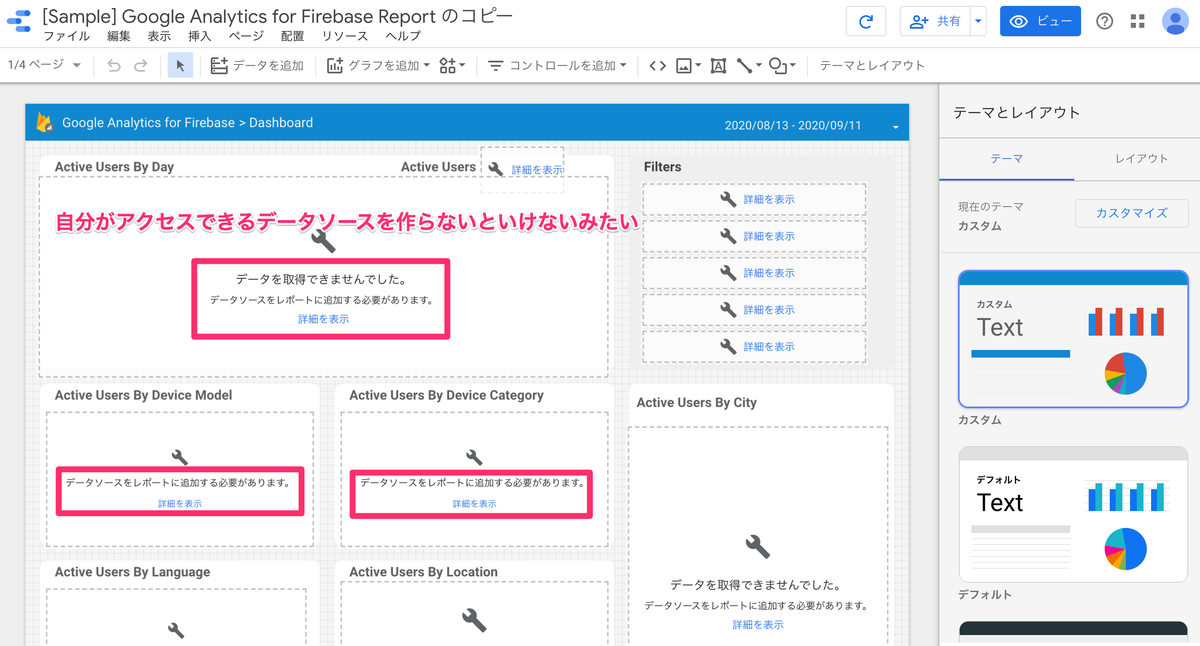
Task: Open the 表示 menu
Action: point(159,36)
